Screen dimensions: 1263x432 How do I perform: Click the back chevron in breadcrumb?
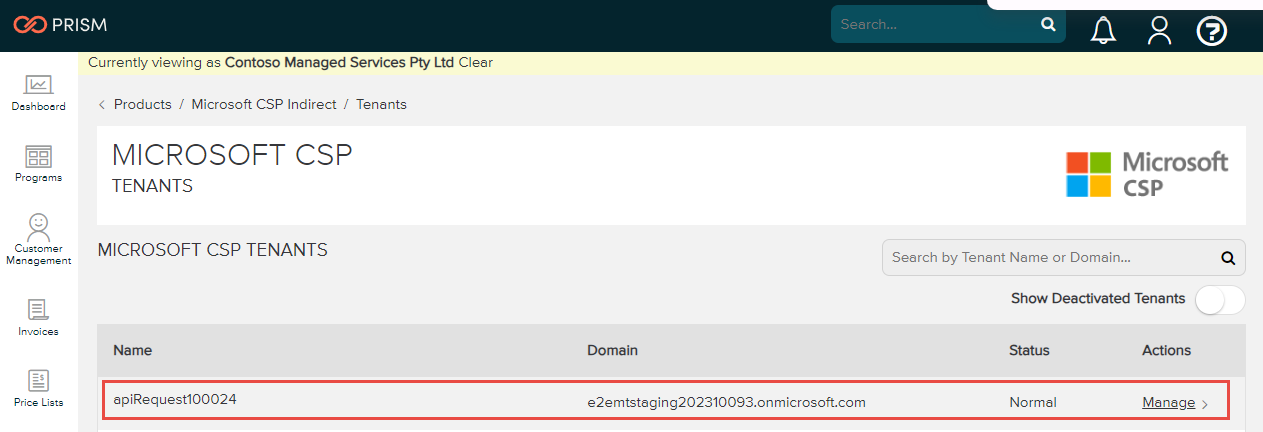click(x=102, y=104)
